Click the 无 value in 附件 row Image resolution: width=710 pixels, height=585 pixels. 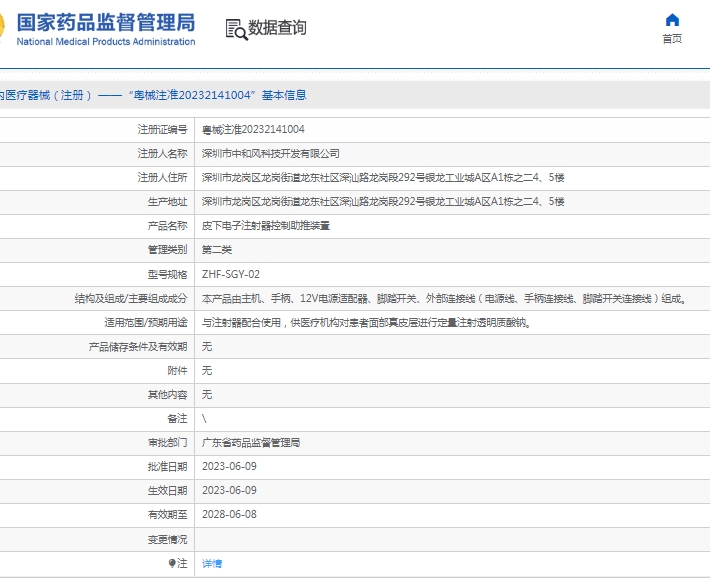tap(207, 370)
